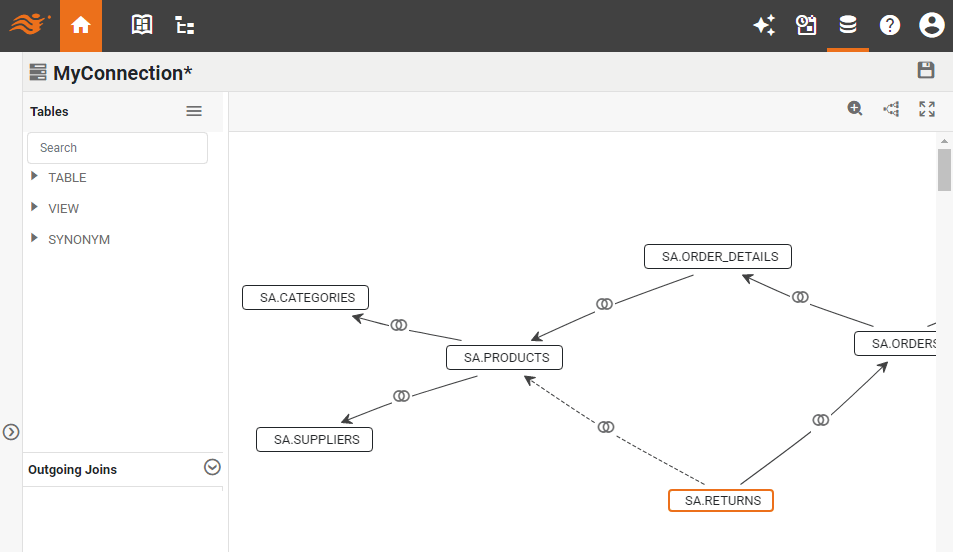This screenshot has width=953, height=552.
Task: Click the Search tables input field
Action: click(x=117, y=148)
